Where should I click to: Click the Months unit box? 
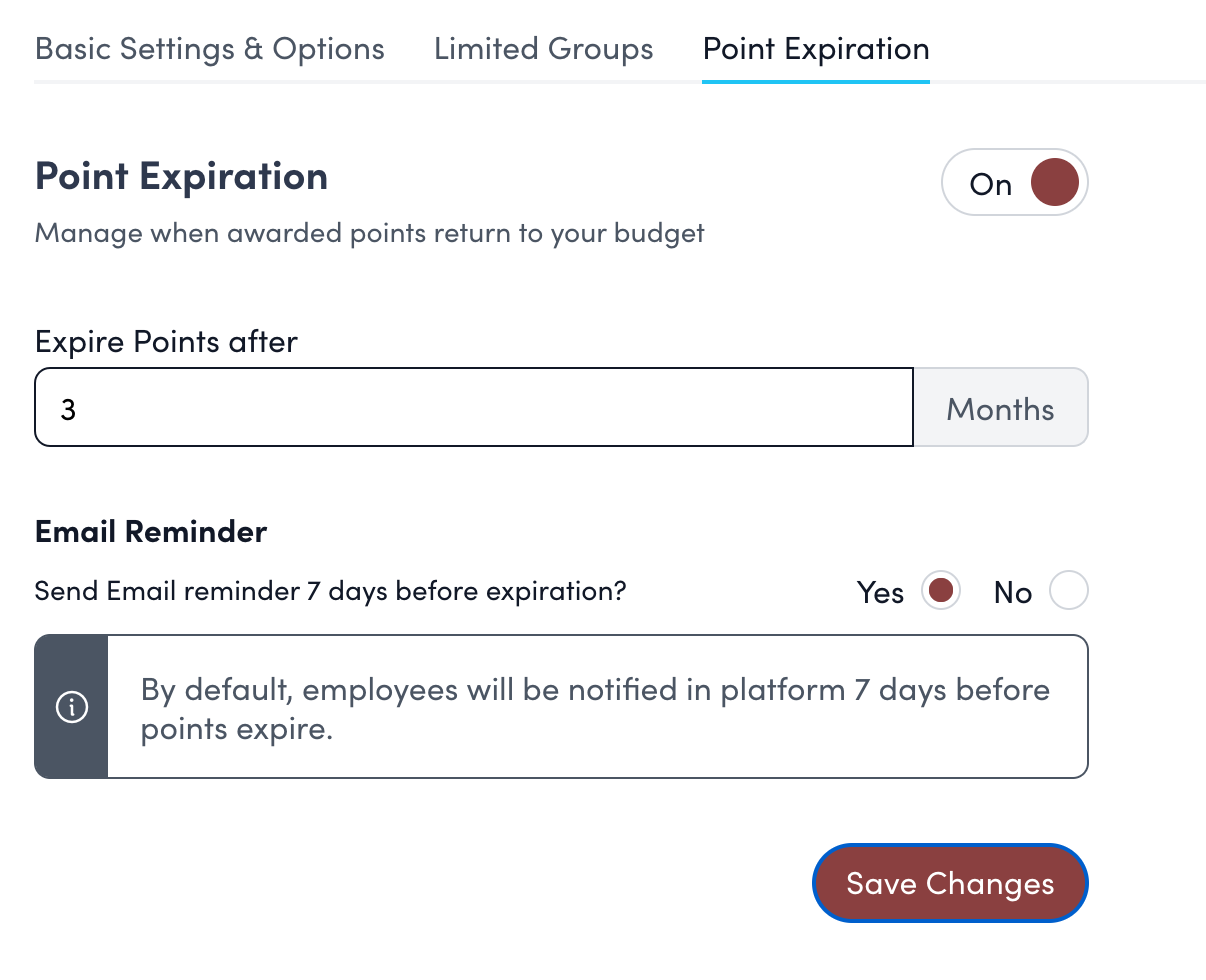(1000, 408)
